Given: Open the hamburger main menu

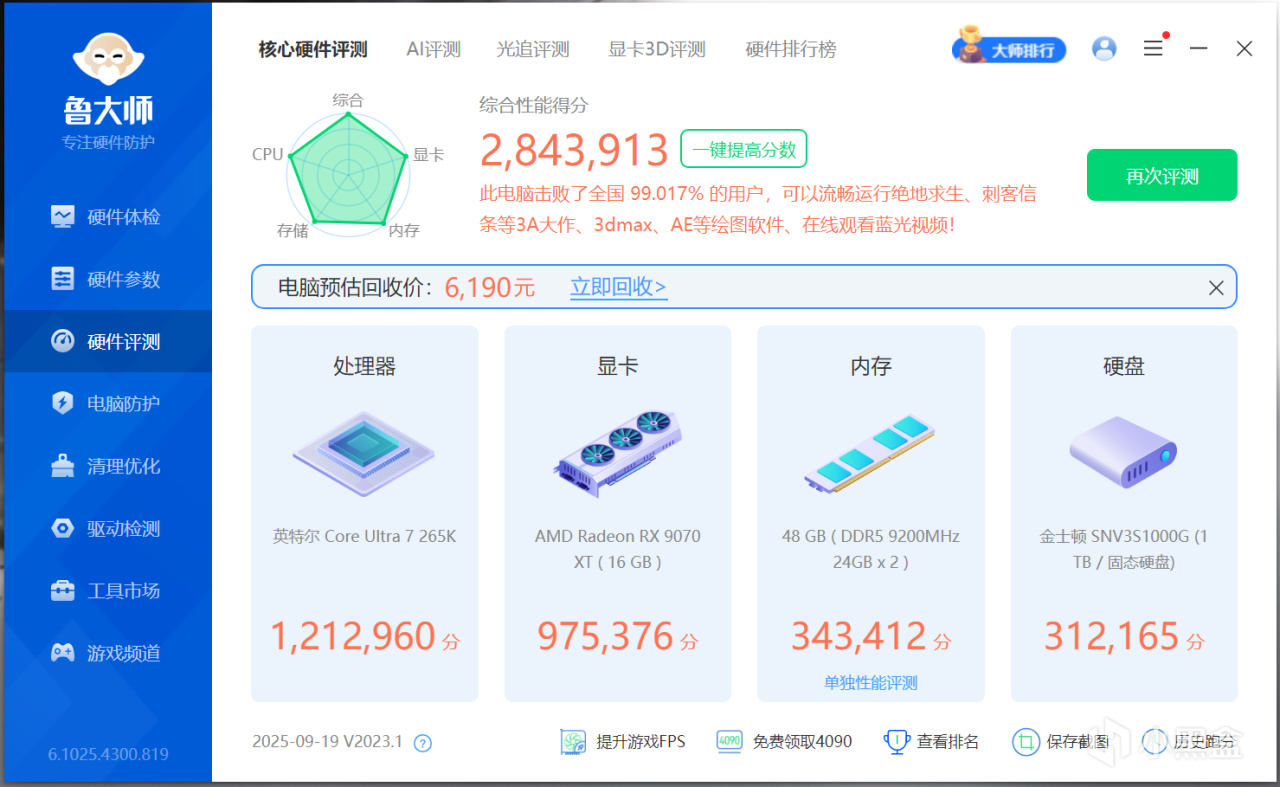Looking at the screenshot, I should pos(1153,48).
